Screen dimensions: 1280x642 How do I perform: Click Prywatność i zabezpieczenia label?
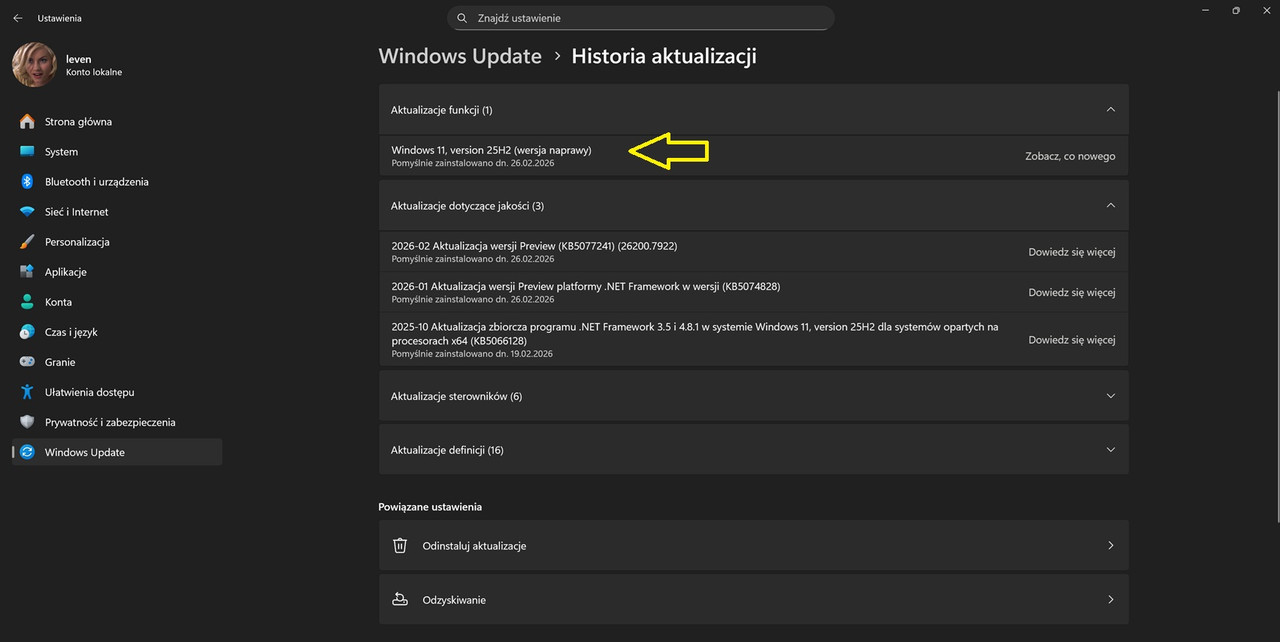tap(110, 422)
